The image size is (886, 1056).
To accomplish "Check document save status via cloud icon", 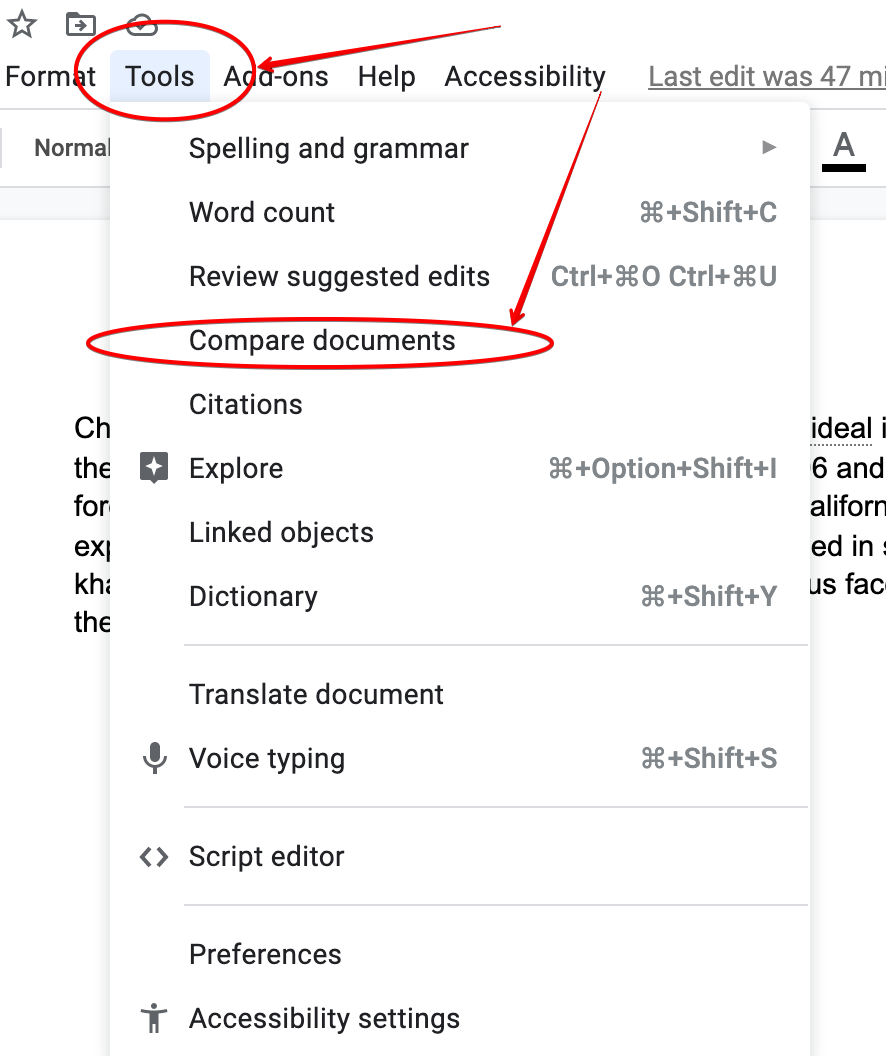I will (x=145, y=24).
